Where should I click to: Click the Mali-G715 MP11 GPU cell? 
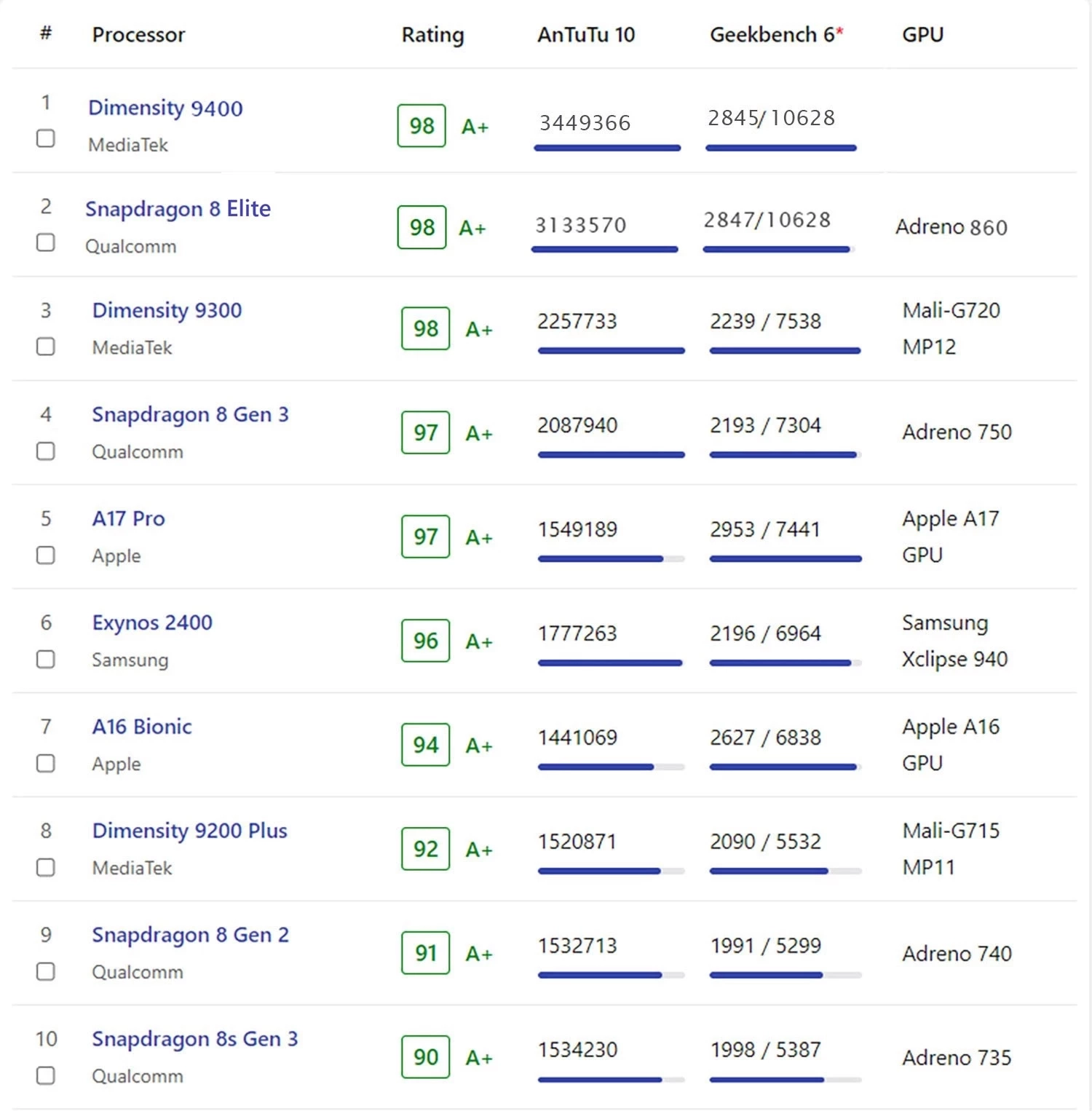pos(951,849)
